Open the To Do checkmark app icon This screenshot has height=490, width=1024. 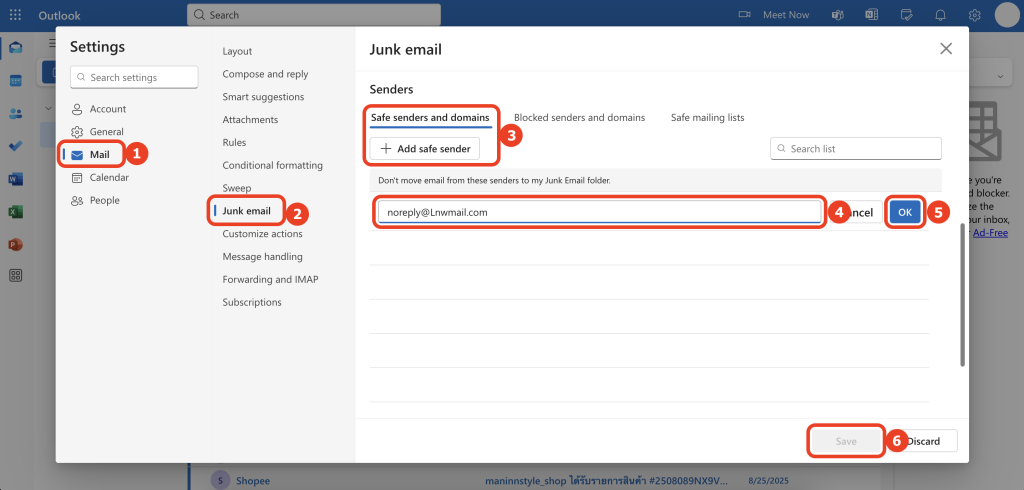point(16,146)
